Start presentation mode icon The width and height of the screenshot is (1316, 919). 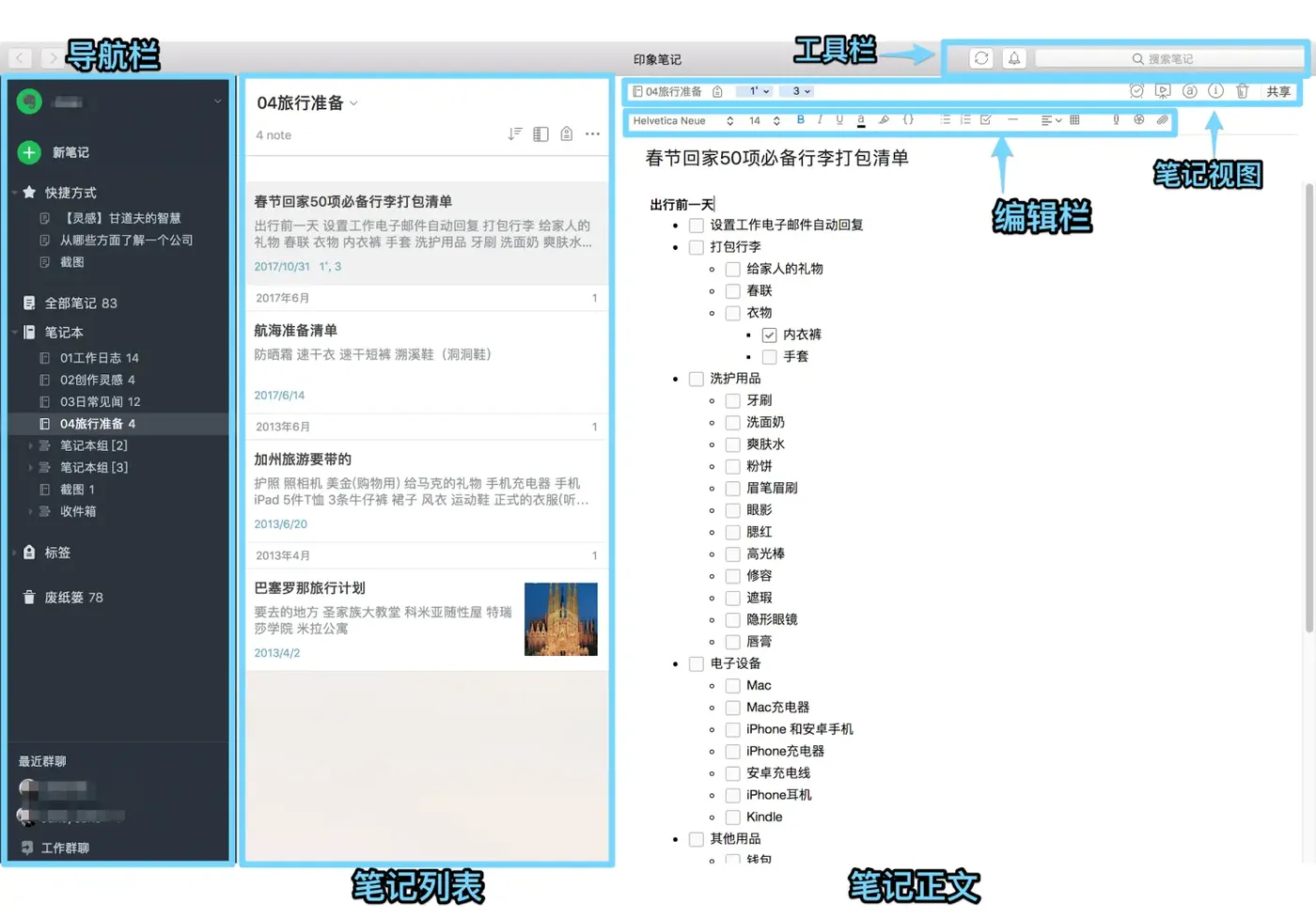[1163, 91]
